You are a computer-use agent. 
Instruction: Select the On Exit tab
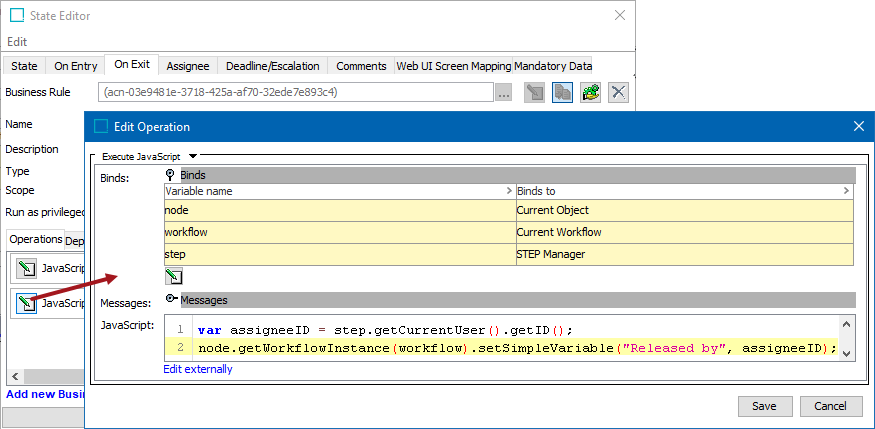click(x=132, y=64)
